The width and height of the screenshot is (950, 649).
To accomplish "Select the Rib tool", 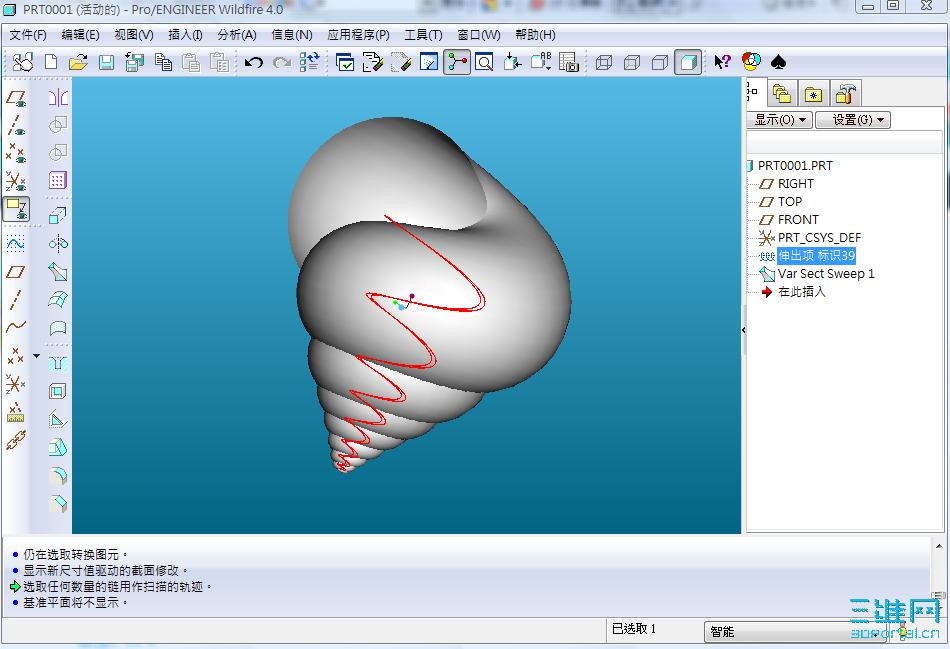I will point(58,419).
